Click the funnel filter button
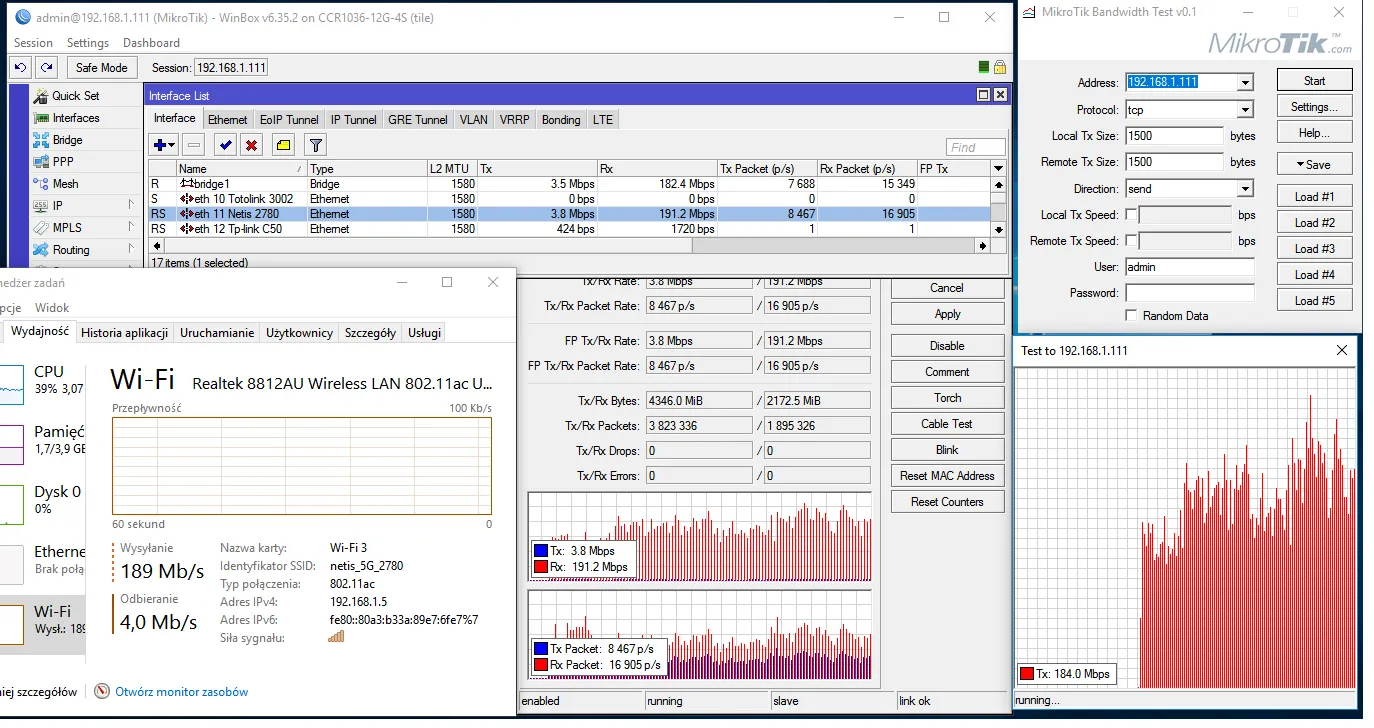This screenshot has height=728, width=1374. (315, 146)
